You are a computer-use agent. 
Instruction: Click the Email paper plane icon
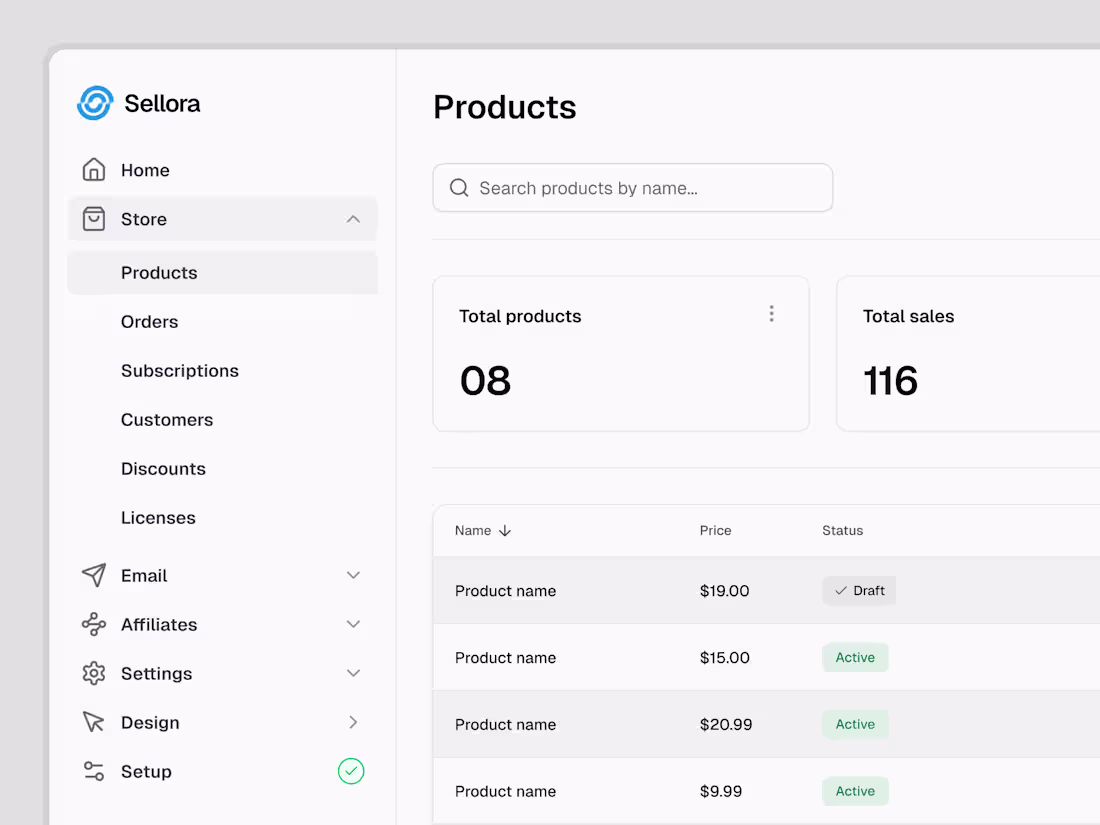pos(93,575)
